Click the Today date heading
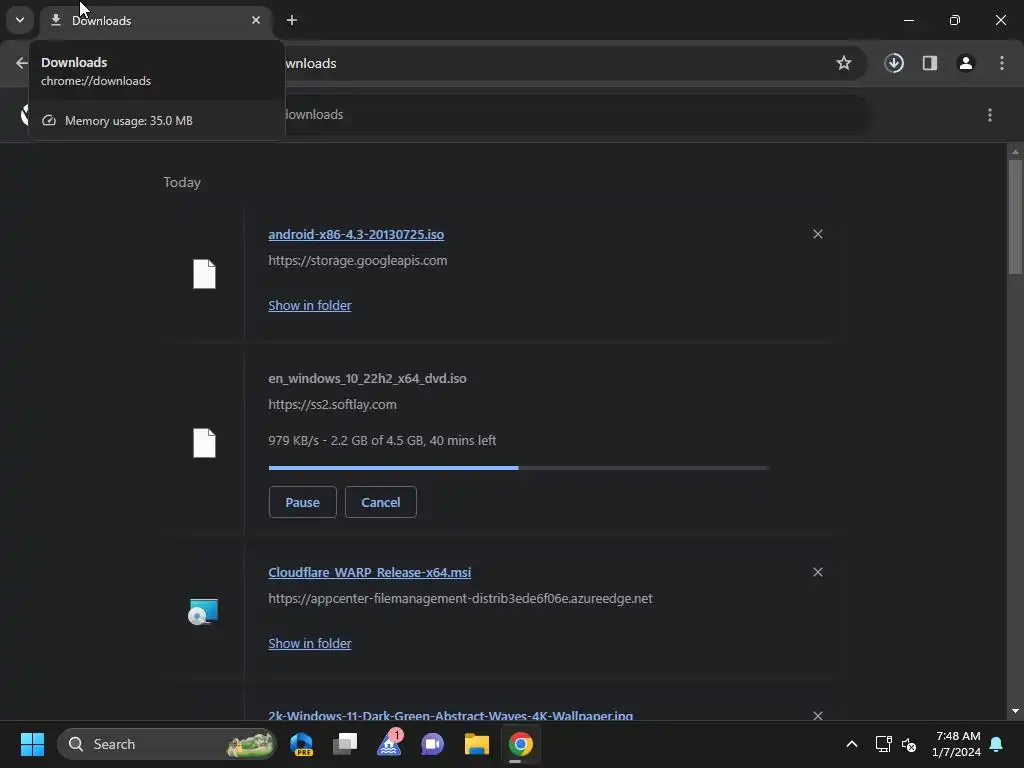1024x768 pixels. coord(182,183)
